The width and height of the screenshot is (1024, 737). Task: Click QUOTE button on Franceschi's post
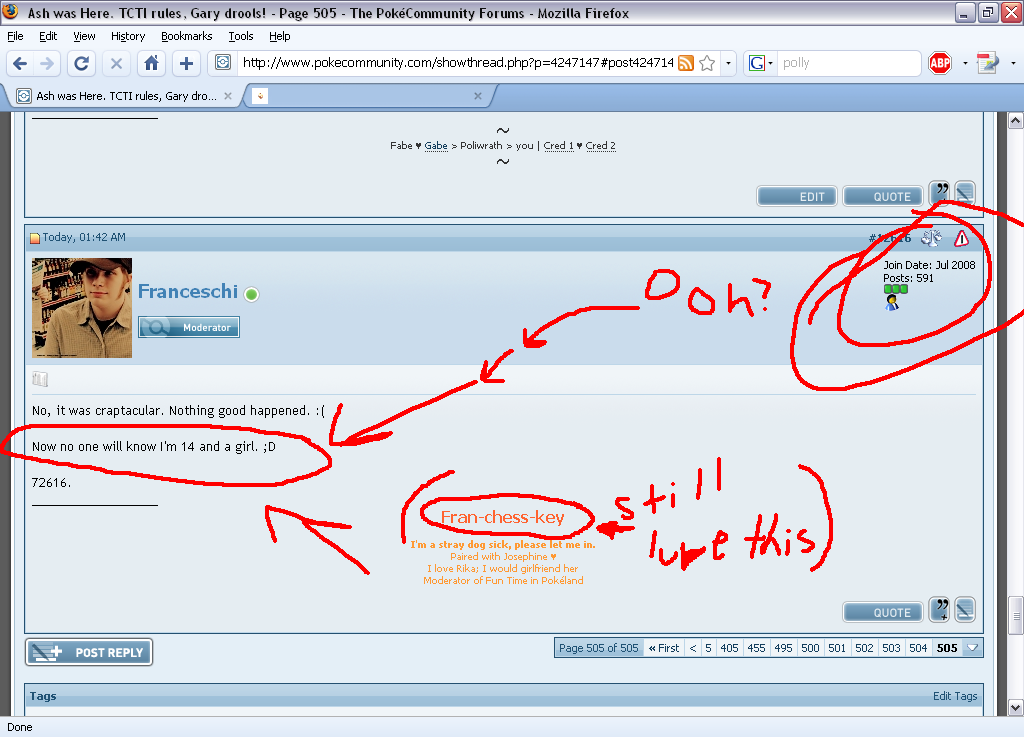[883, 612]
